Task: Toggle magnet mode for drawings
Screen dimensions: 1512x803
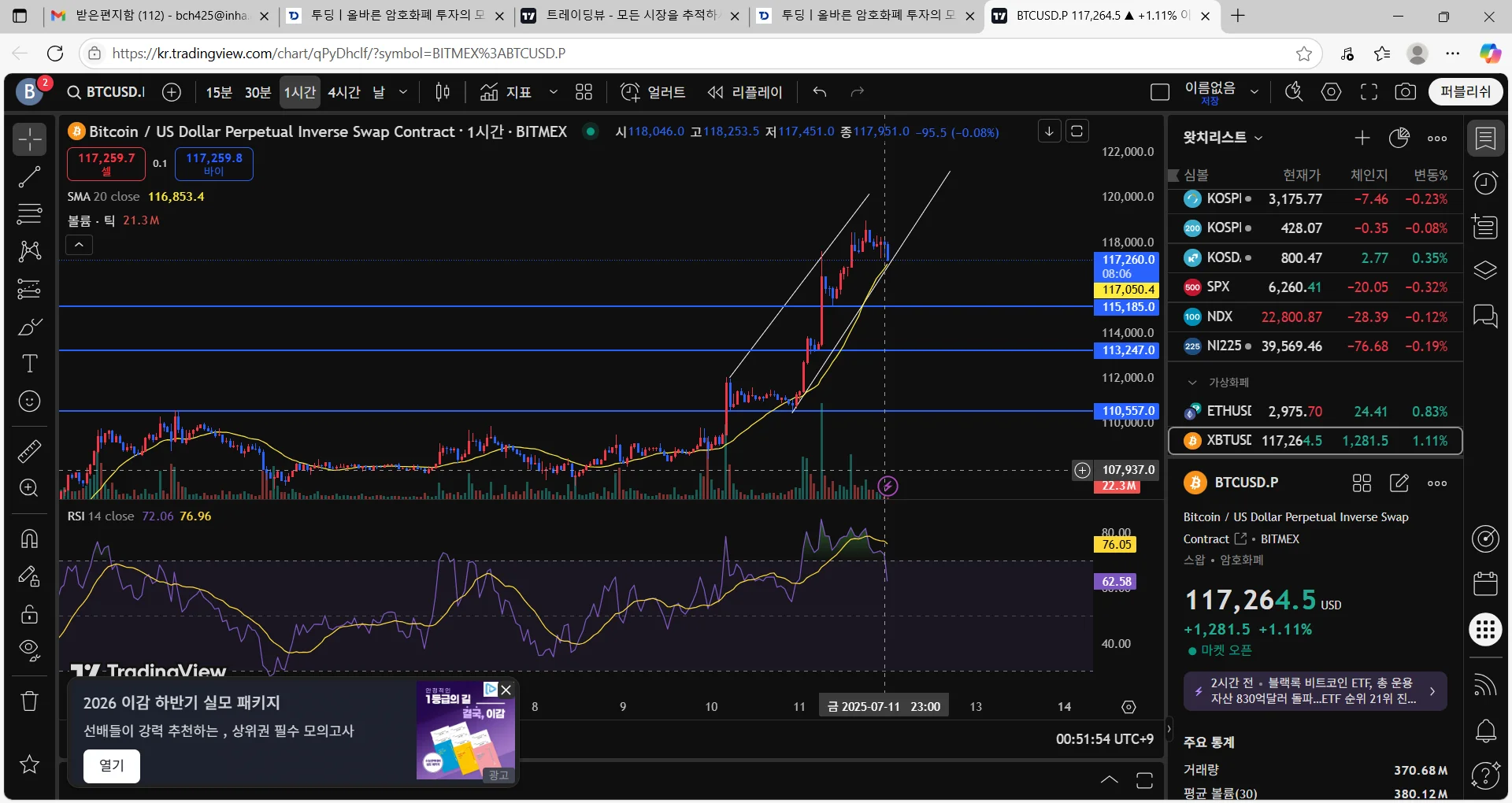Action: 30,539
